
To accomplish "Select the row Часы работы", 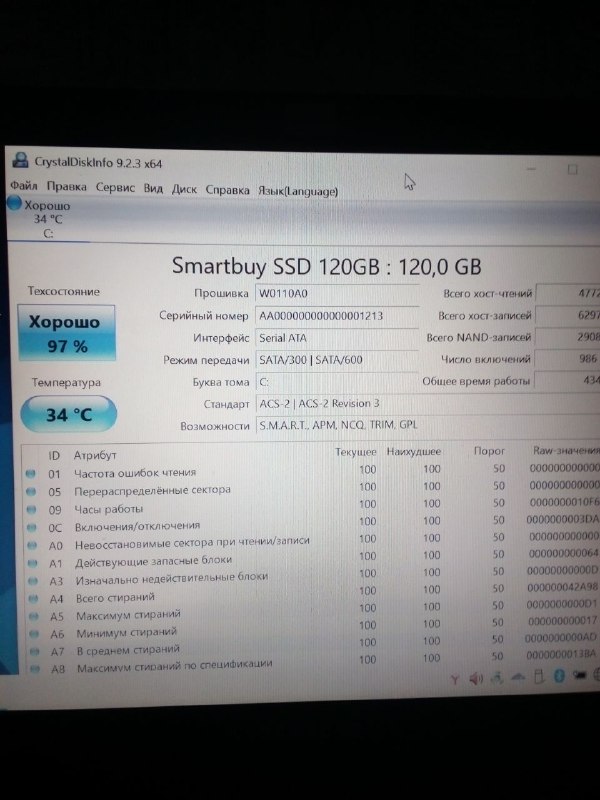I will (311, 506).
